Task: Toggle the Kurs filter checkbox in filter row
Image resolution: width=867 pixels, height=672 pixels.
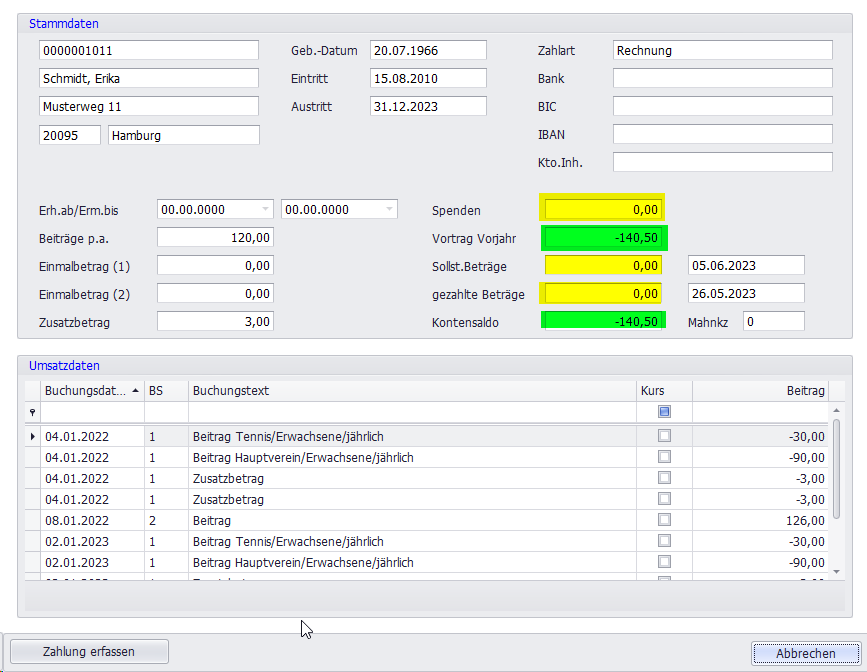Action: (x=664, y=412)
